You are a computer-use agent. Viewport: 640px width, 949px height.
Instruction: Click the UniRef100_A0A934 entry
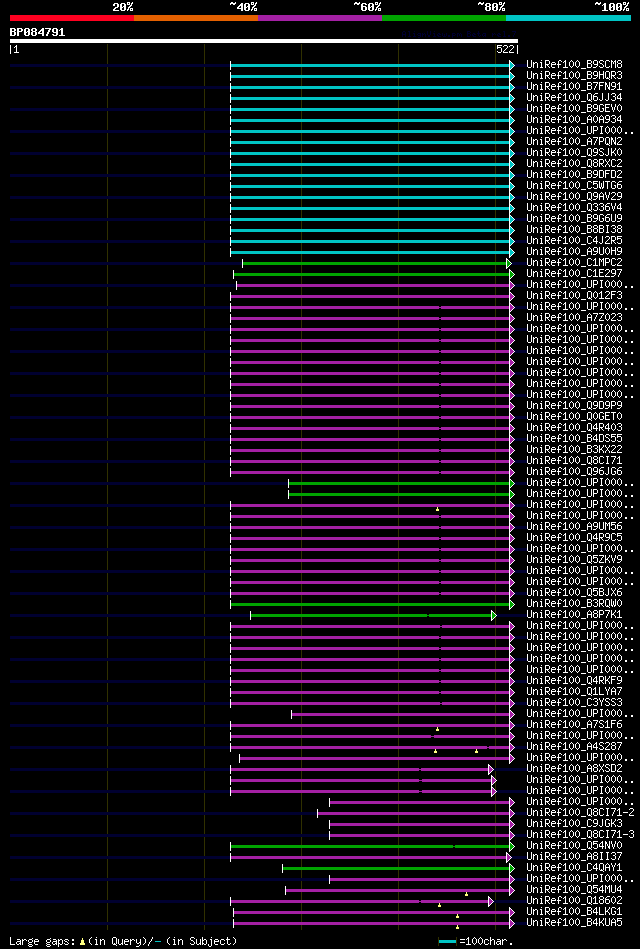[574, 120]
